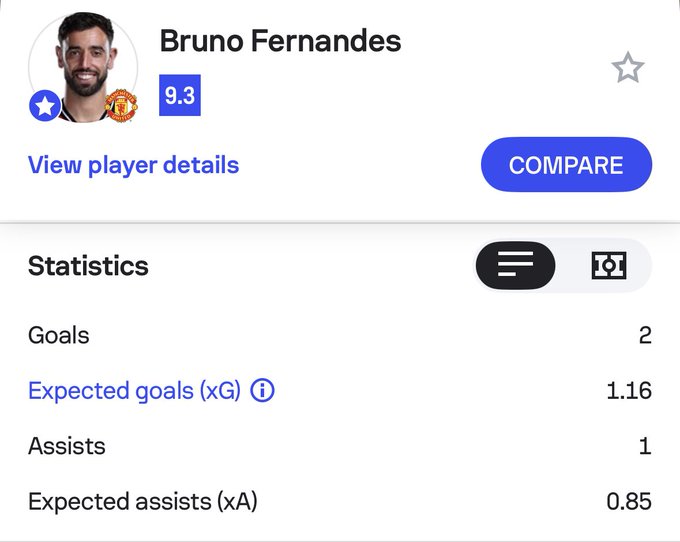This screenshot has width=680, height=542.
Task: Click the blue star badge on the player photo
Action: point(45,106)
